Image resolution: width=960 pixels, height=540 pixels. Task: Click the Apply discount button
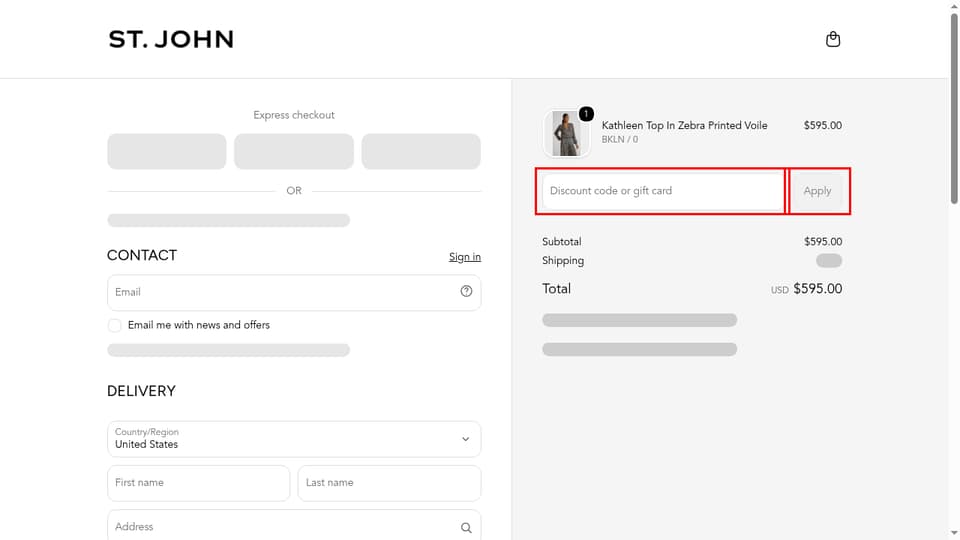817,191
